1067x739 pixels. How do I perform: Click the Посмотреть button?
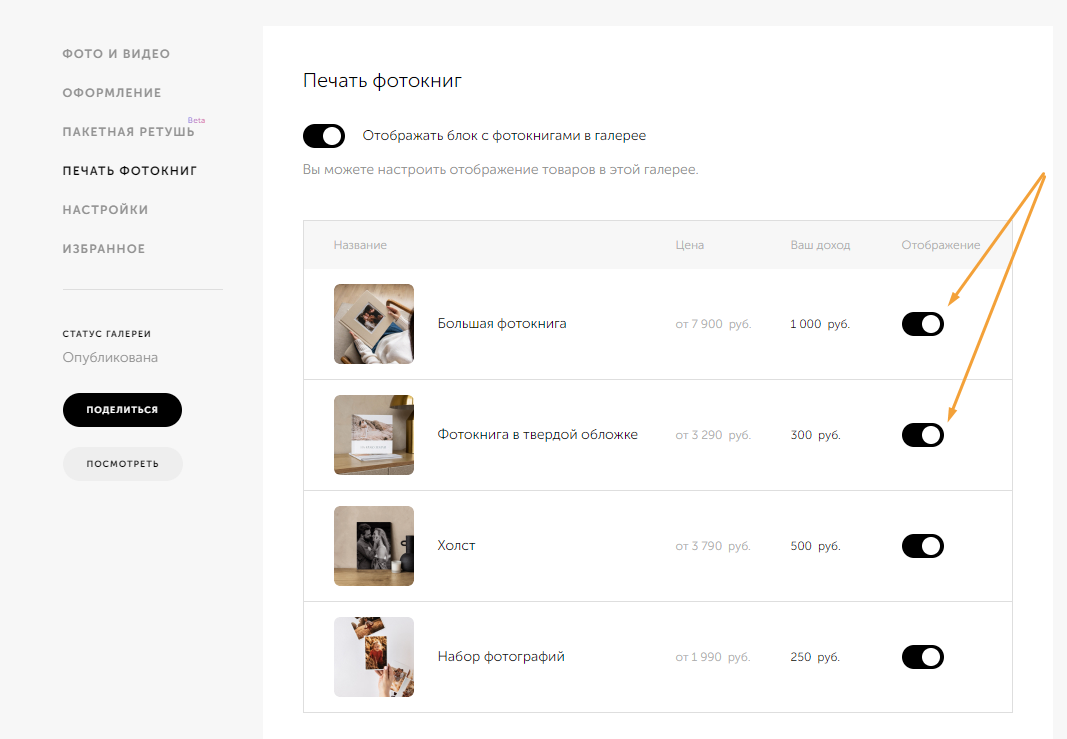point(122,464)
